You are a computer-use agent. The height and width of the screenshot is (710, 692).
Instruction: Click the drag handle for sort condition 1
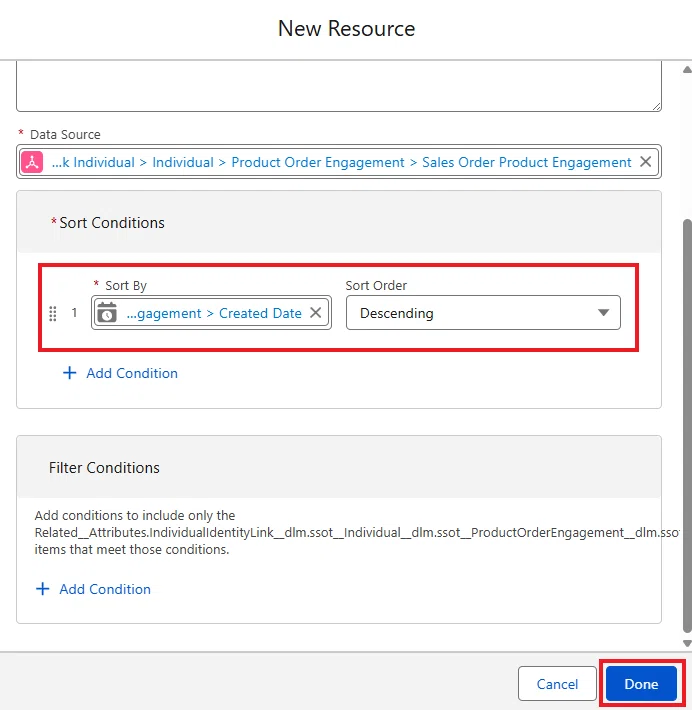coord(53,313)
